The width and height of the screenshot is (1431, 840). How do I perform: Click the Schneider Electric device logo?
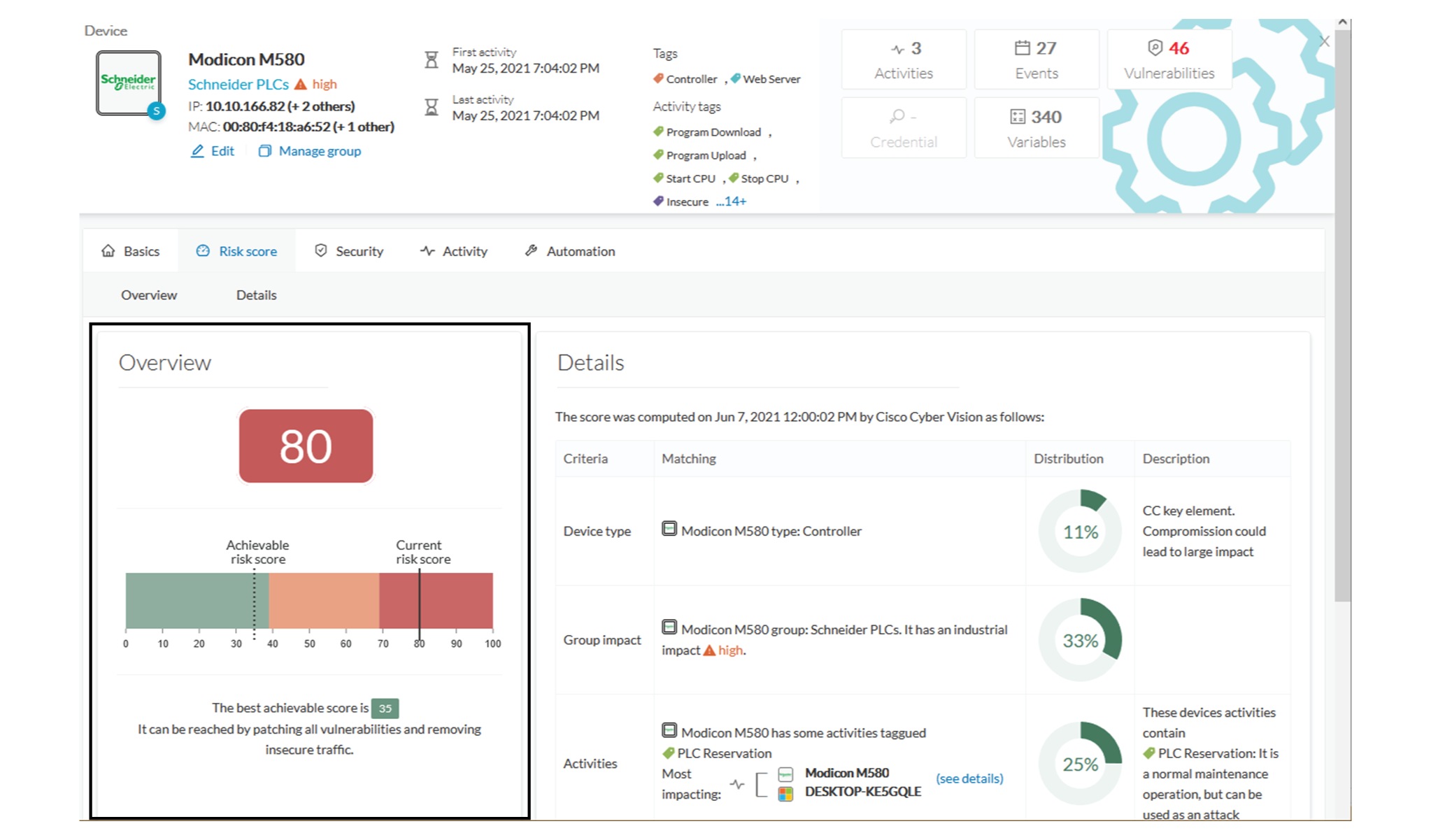128,83
